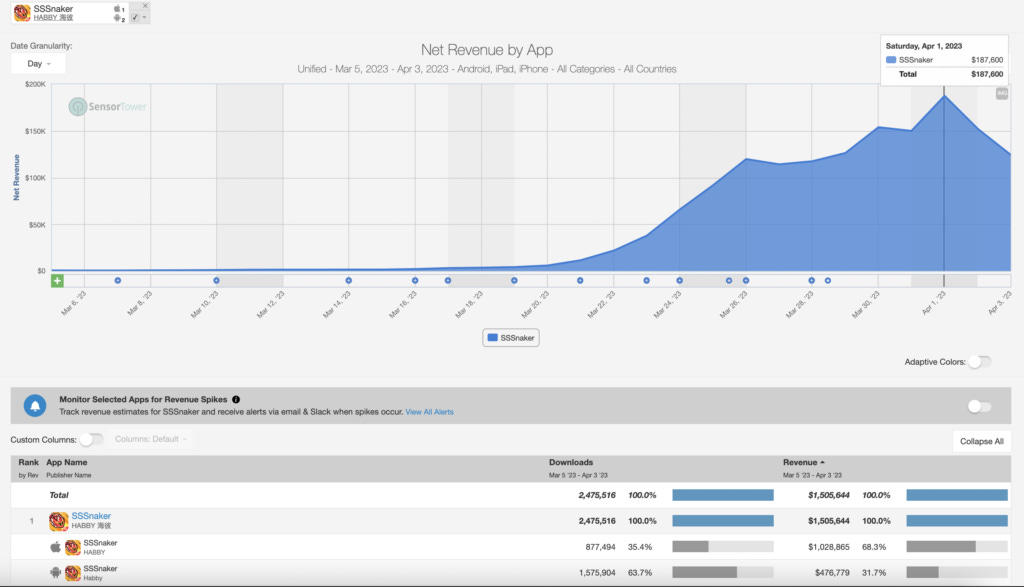The width and height of the screenshot is (1024, 587).
Task: Click the Total row label
Action: pyautogui.click(x=59, y=496)
